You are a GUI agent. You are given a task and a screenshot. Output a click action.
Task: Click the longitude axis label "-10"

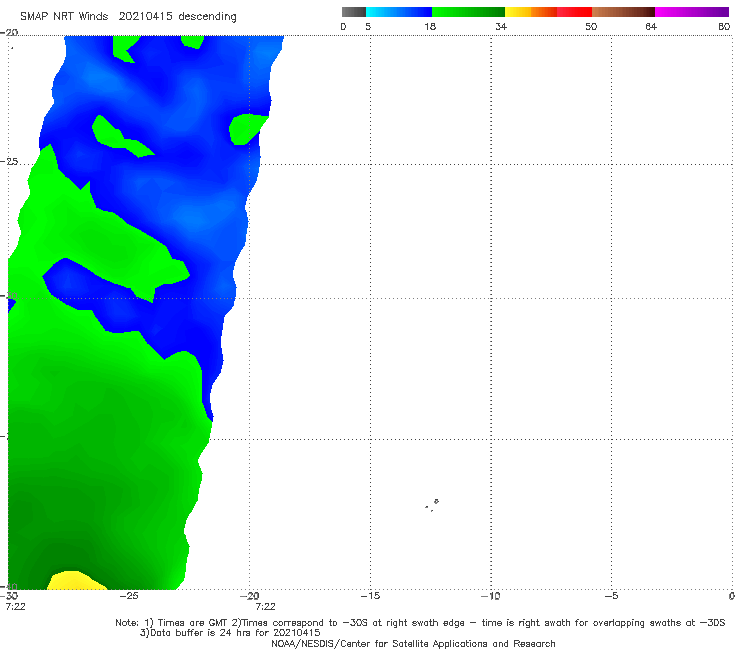pyautogui.click(x=491, y=596)
